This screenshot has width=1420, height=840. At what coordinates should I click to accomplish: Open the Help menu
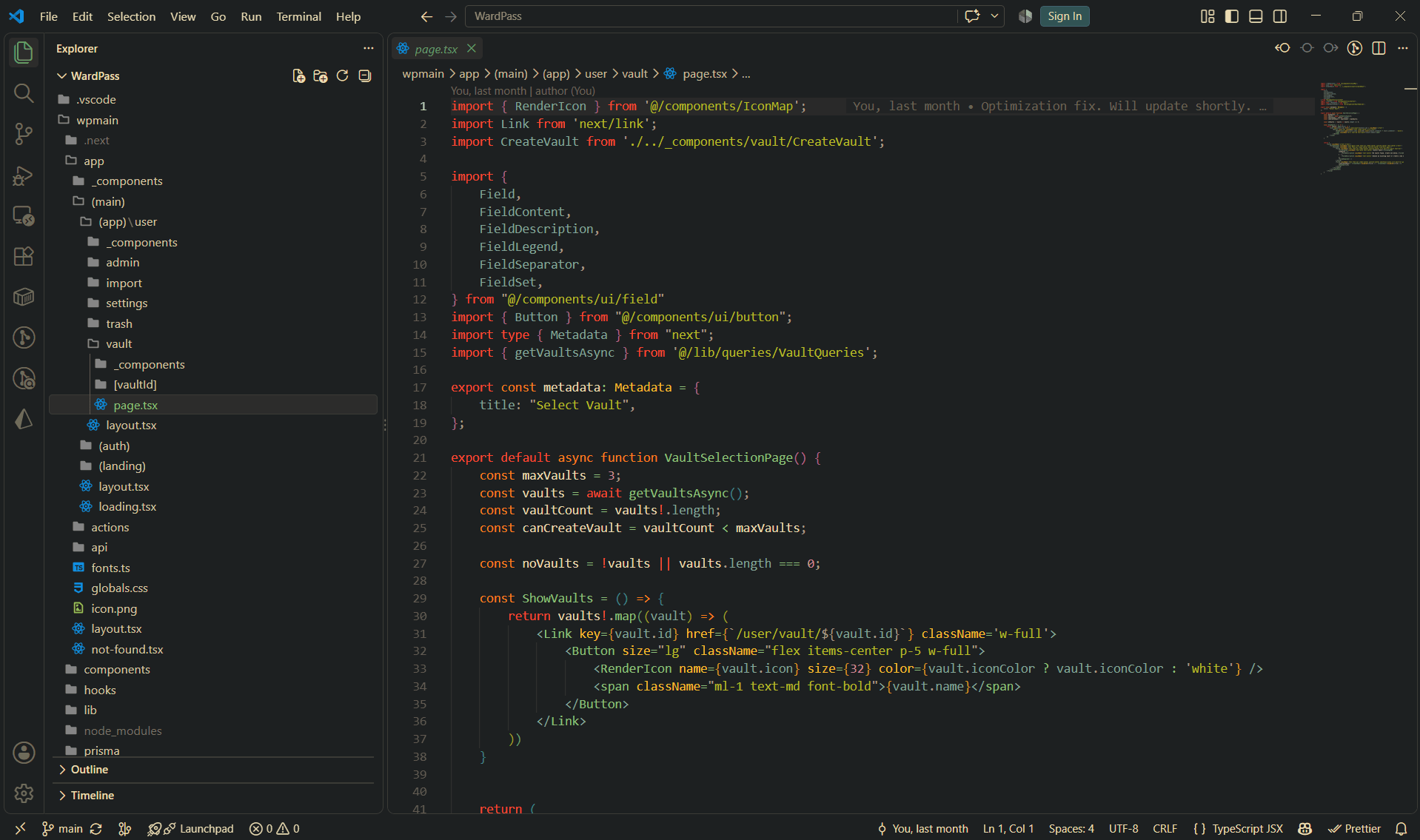point(348,16)
